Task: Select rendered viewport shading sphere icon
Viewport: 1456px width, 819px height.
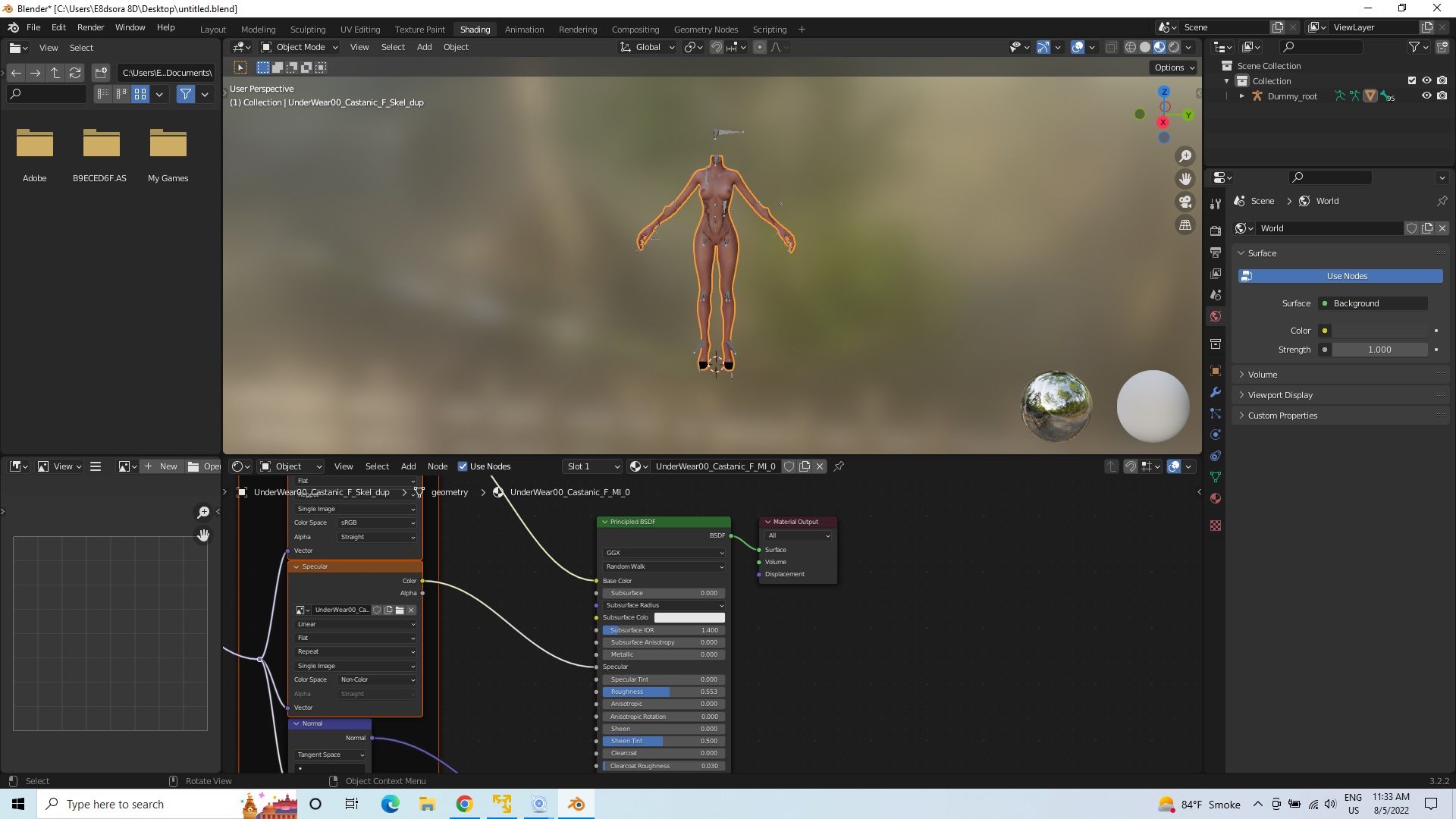Action: (x=1174, y=47)
